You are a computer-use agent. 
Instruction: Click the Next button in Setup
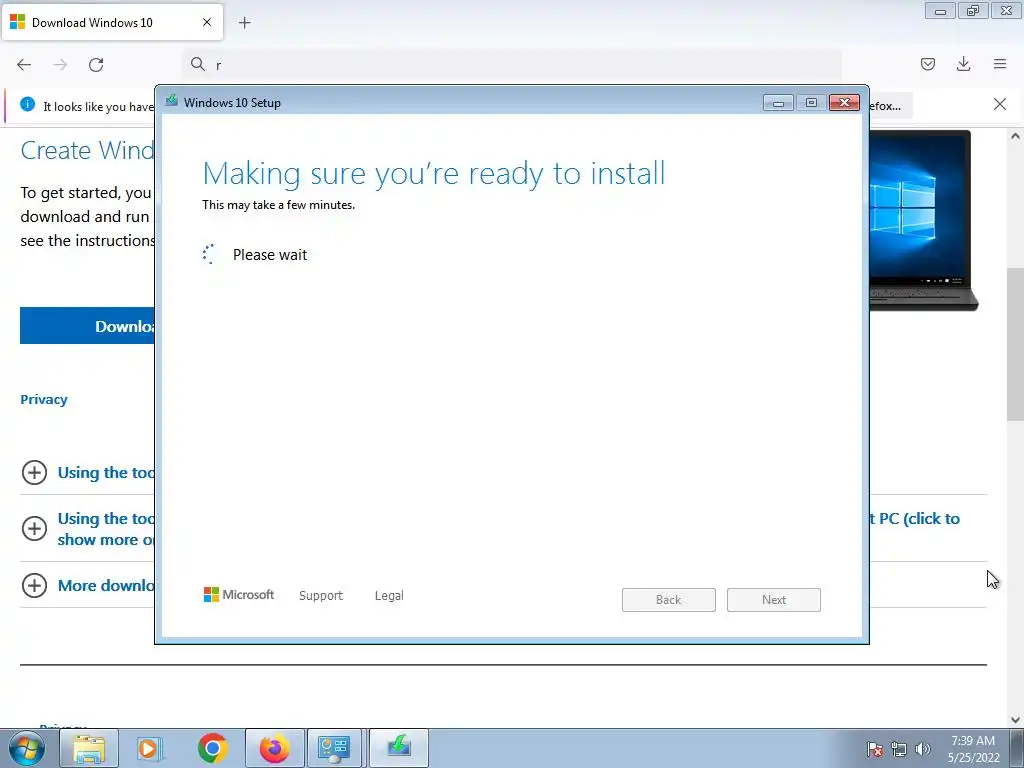pyautogui.click(x=774, y=600)
